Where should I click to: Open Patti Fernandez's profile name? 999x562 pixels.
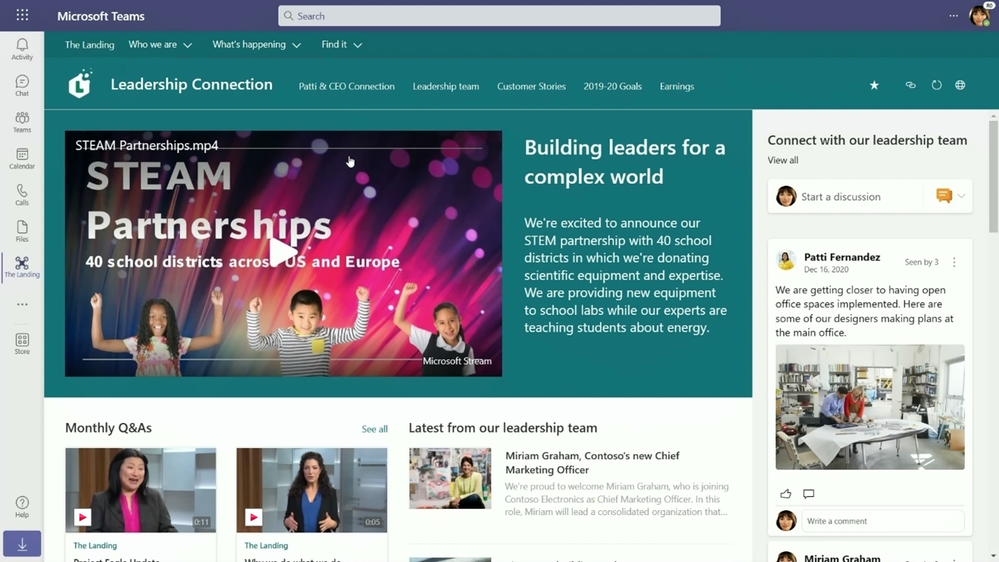point(842,257)
